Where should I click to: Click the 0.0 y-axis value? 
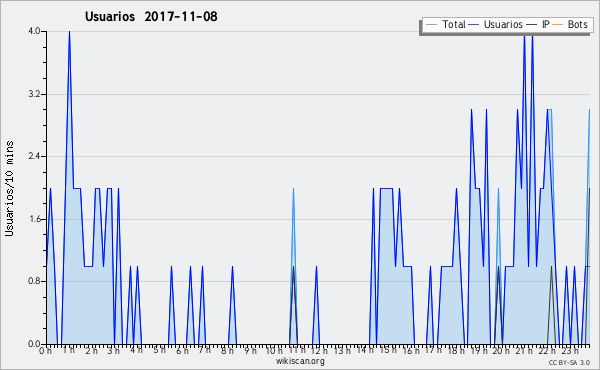coord(34,344)
